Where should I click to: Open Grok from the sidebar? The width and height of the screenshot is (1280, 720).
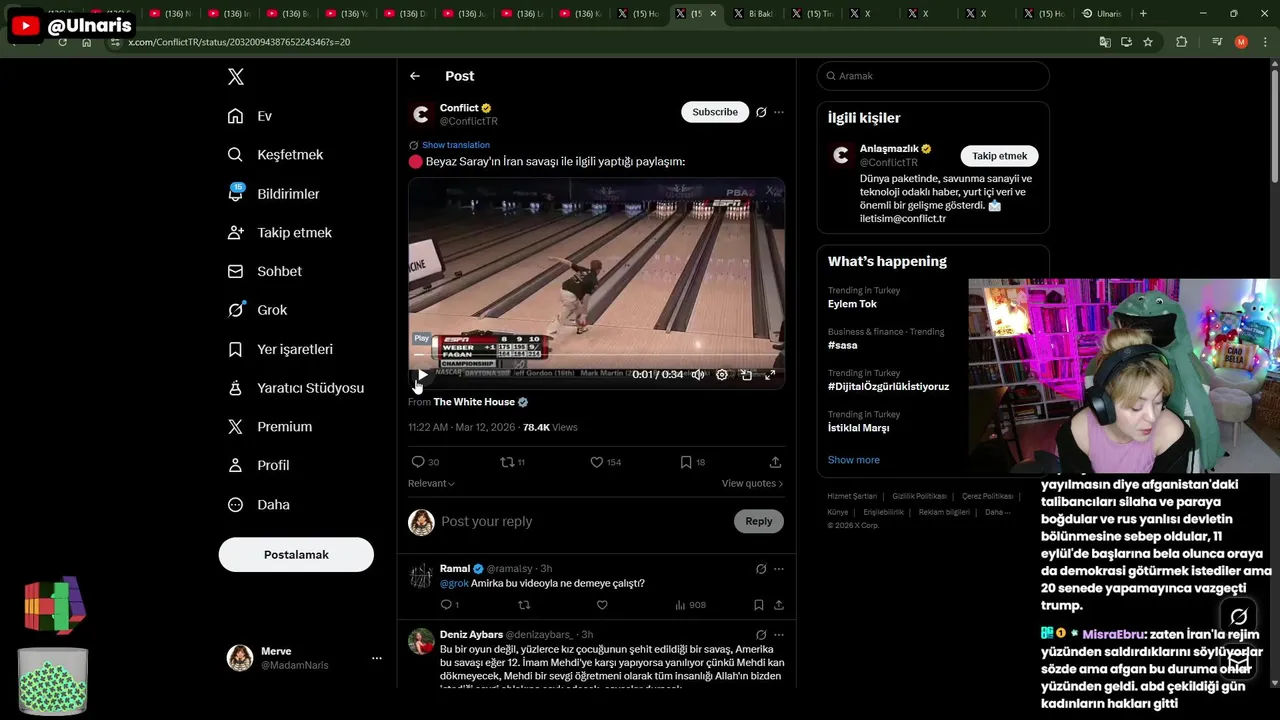[257, 310]
